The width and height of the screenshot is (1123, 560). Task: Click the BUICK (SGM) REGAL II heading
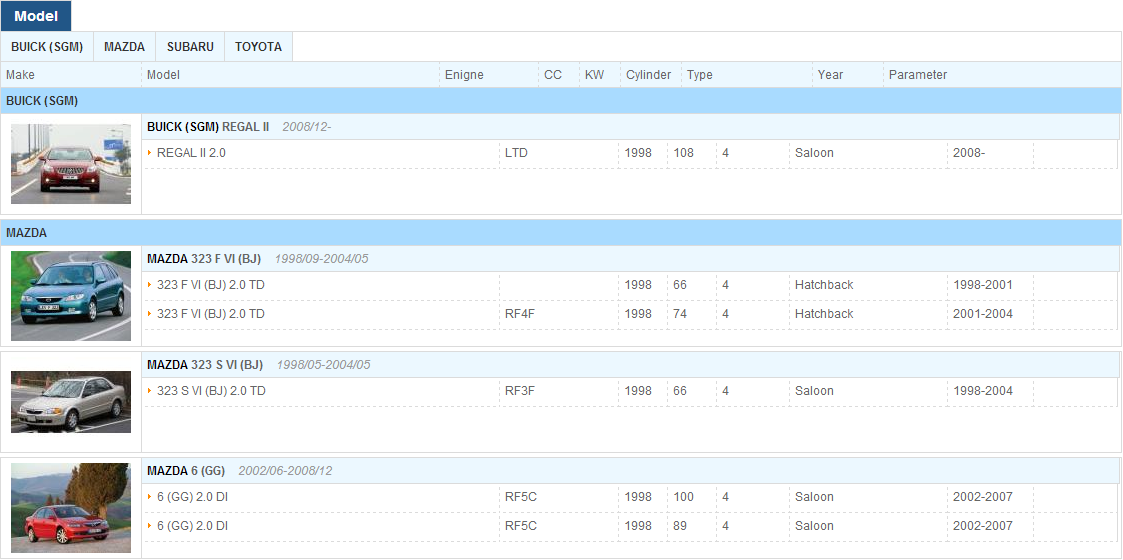(208, 127)
